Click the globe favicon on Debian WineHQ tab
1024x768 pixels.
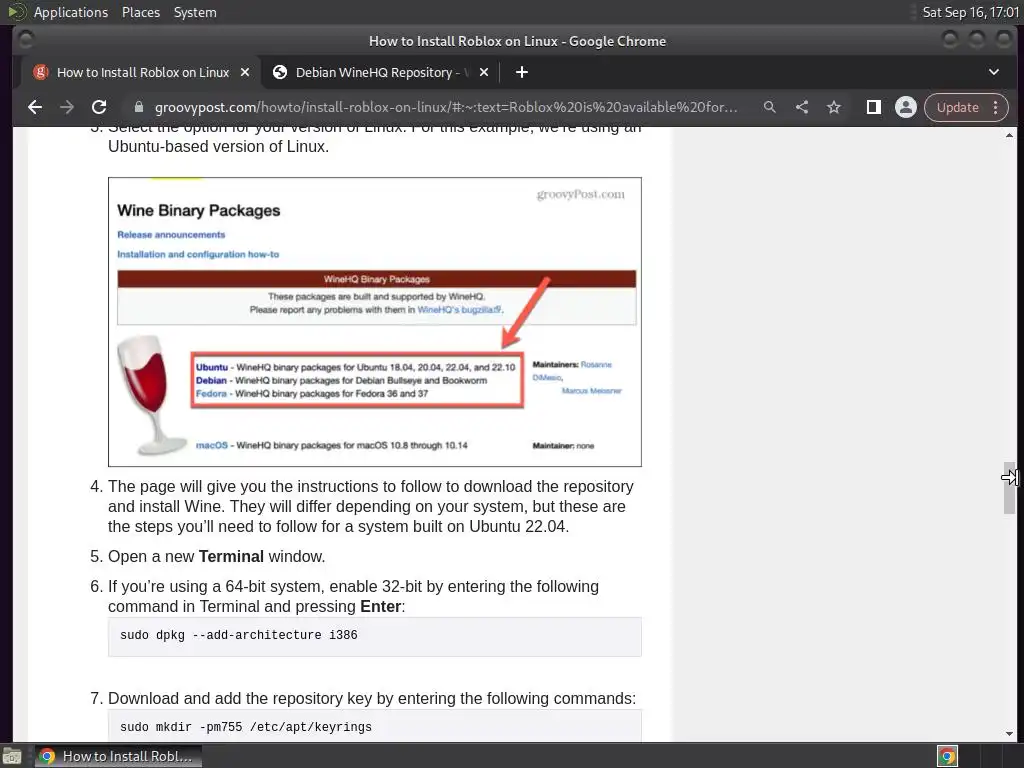[280, 72]
